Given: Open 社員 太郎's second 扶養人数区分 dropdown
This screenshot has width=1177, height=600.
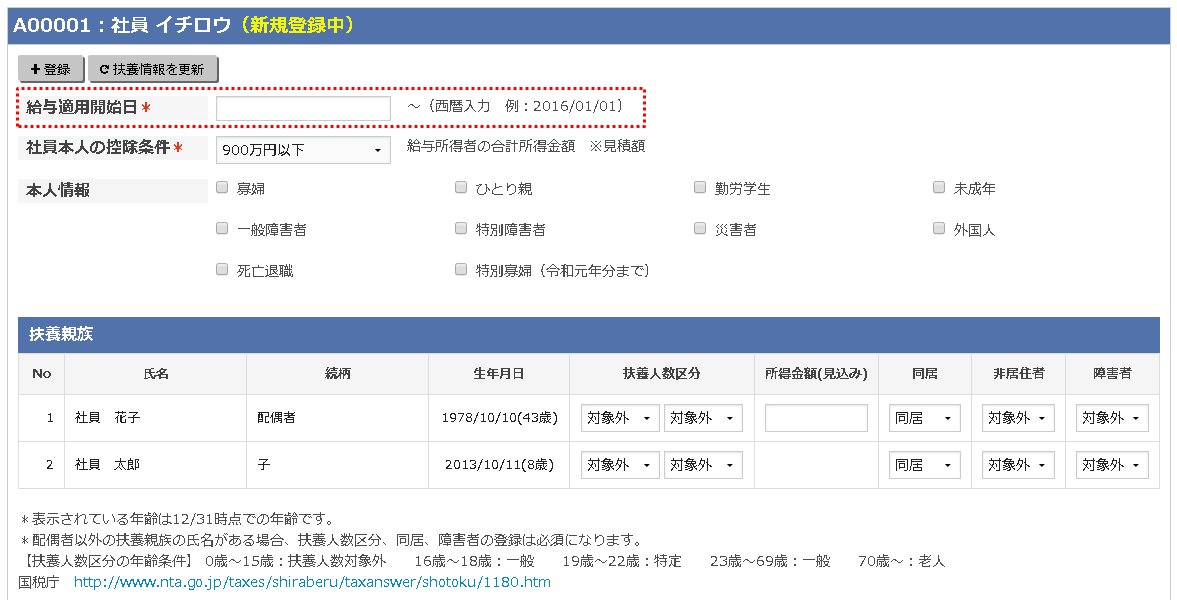Looking at the screenshot, I should coord(702,464).
